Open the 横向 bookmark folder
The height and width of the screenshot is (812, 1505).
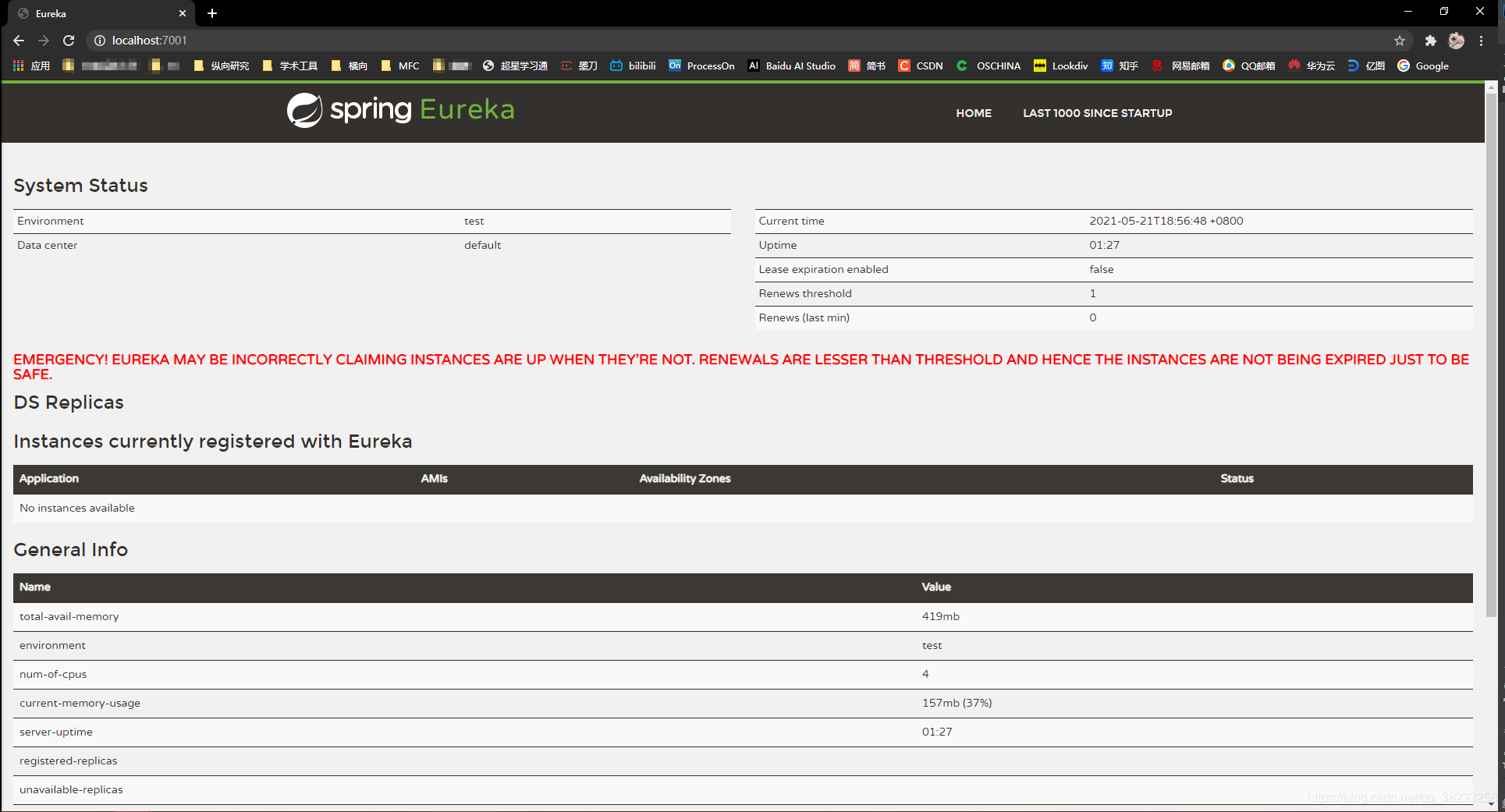click(x=349, y=66)
